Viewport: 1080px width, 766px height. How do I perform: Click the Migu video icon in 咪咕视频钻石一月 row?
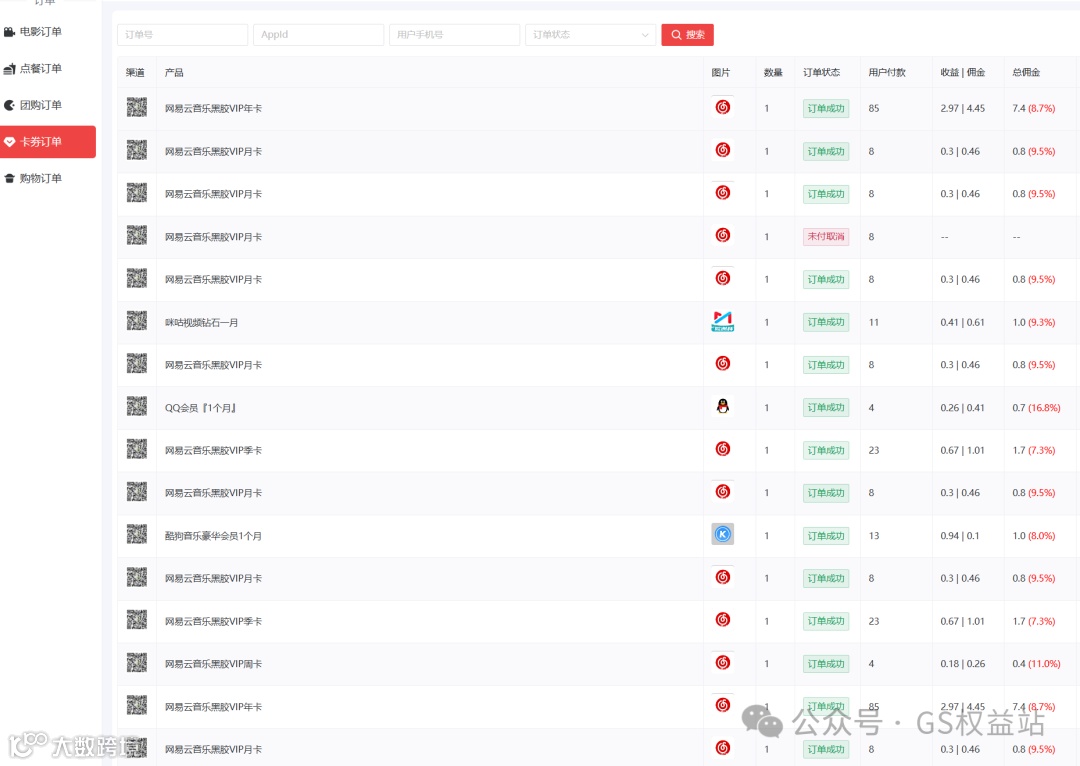click(x=723, y=321)
